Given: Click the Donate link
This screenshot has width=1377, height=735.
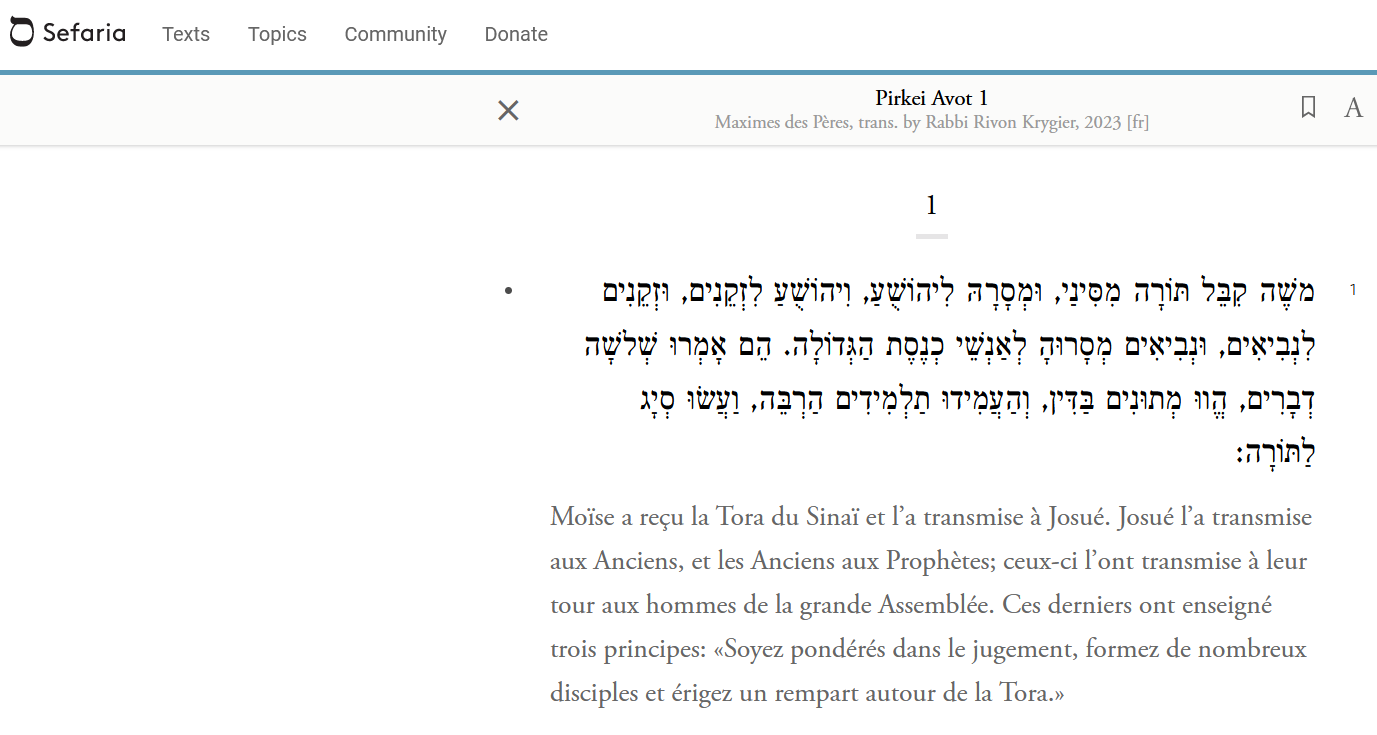Looking at the screenshot, I should click(x=516, y=34).
